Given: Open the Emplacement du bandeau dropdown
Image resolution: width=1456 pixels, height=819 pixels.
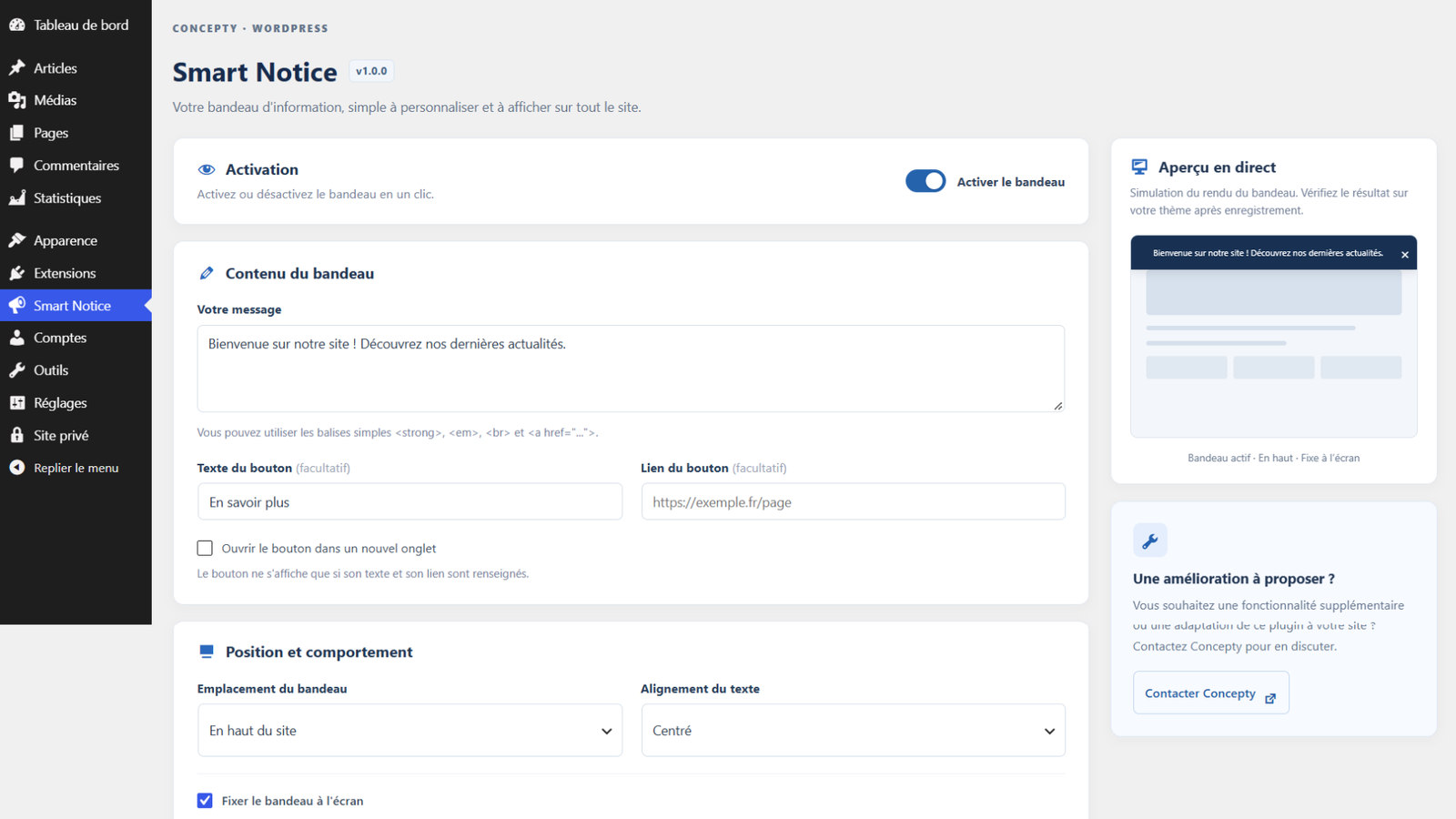Looking at the screenshot, I should pyautogui.click(x=409, y=731).
